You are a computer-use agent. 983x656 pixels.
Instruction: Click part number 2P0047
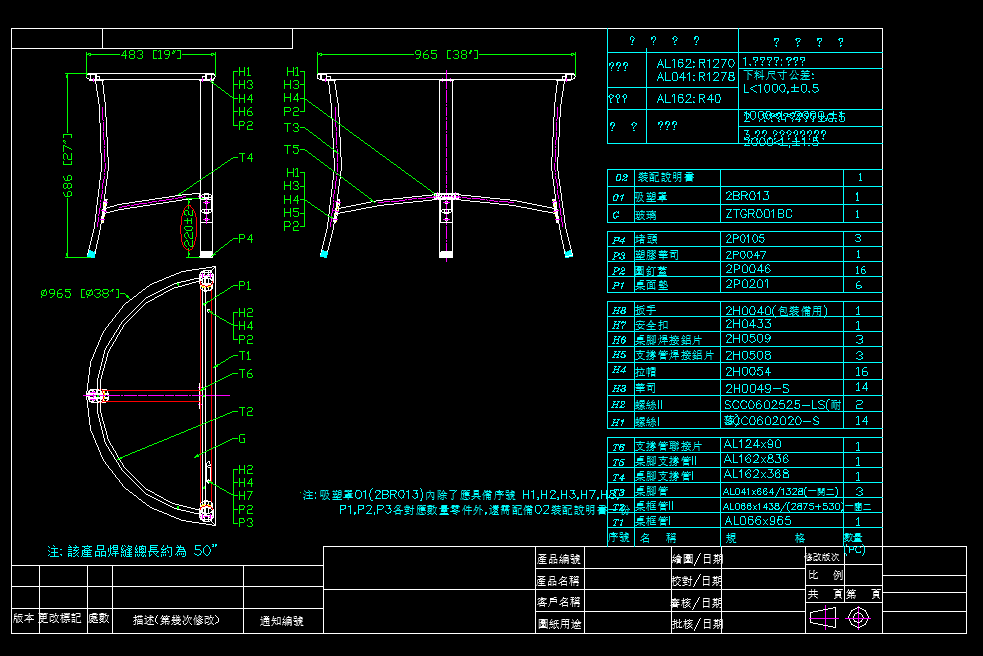click(745, 255)
